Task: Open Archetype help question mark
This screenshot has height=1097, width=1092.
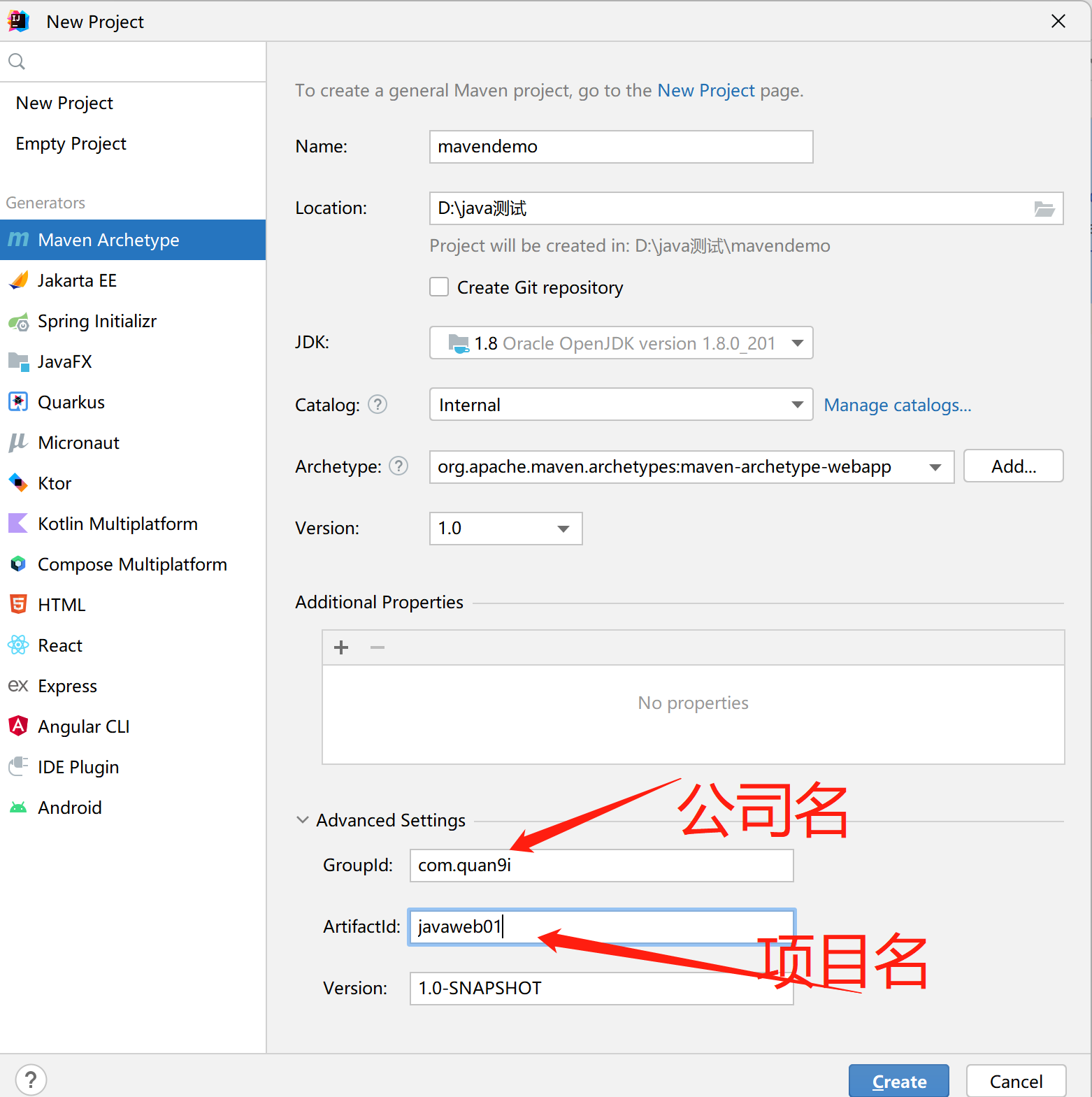Action: [398, 466]
